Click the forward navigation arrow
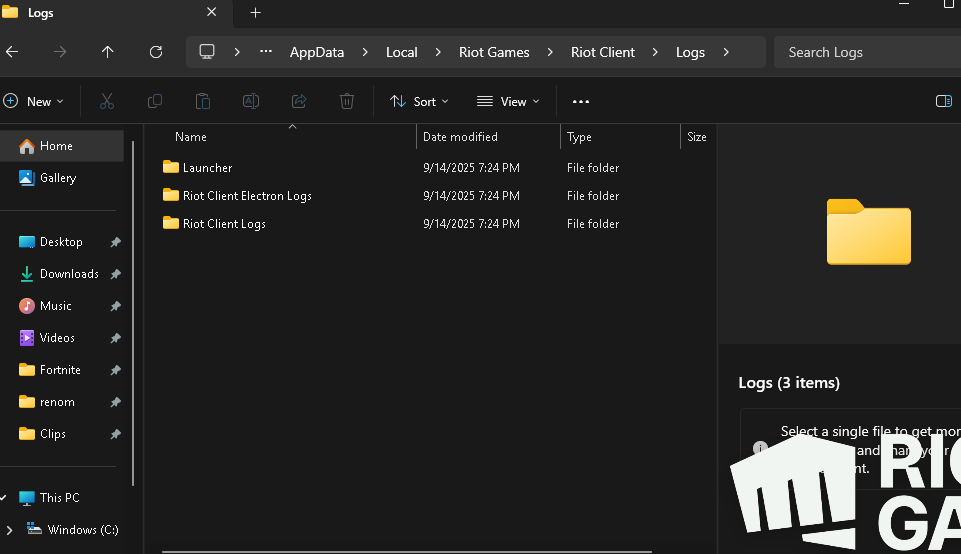Image resolution: width=961 pixels, height=554 pixels. tap(60, 52)
